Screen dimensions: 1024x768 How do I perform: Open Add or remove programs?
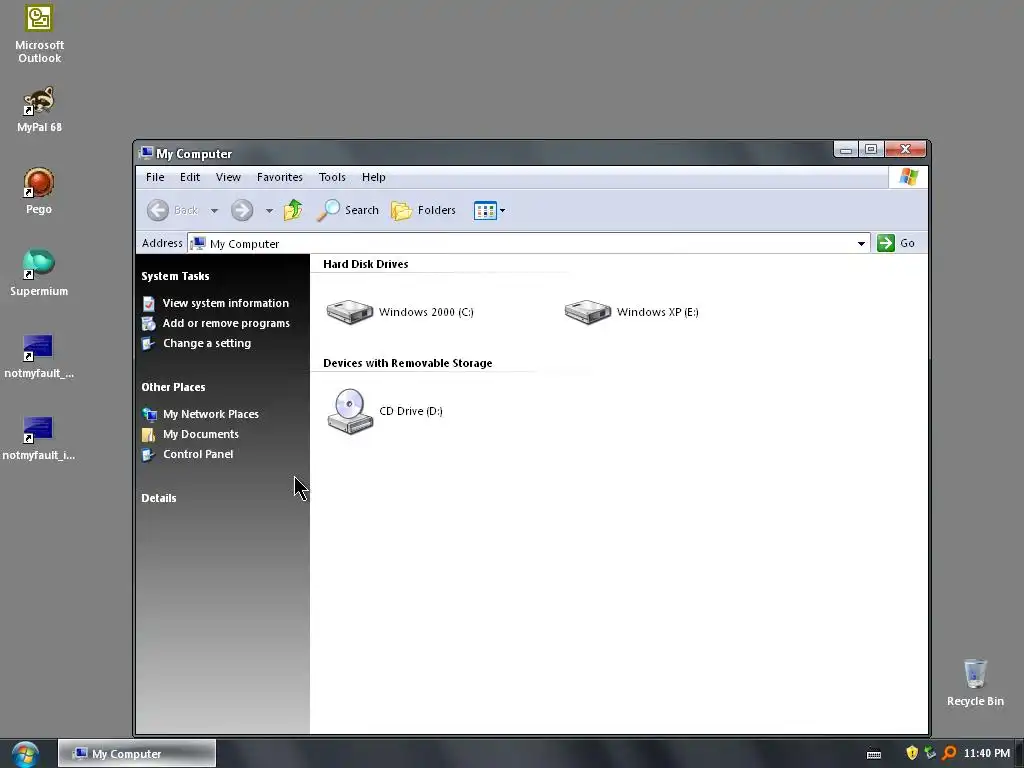[x=226, y=323]
